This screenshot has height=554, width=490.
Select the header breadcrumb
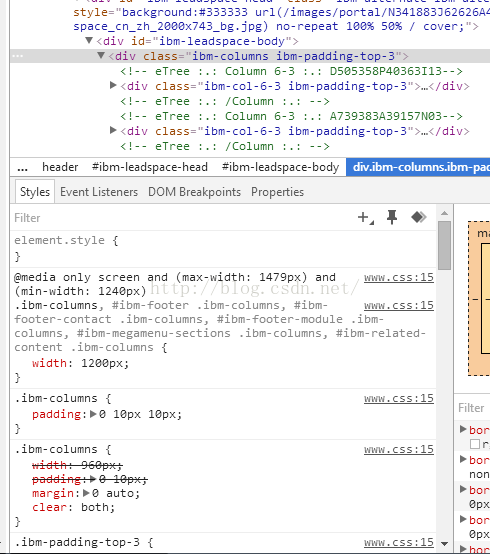pos(60,167)
